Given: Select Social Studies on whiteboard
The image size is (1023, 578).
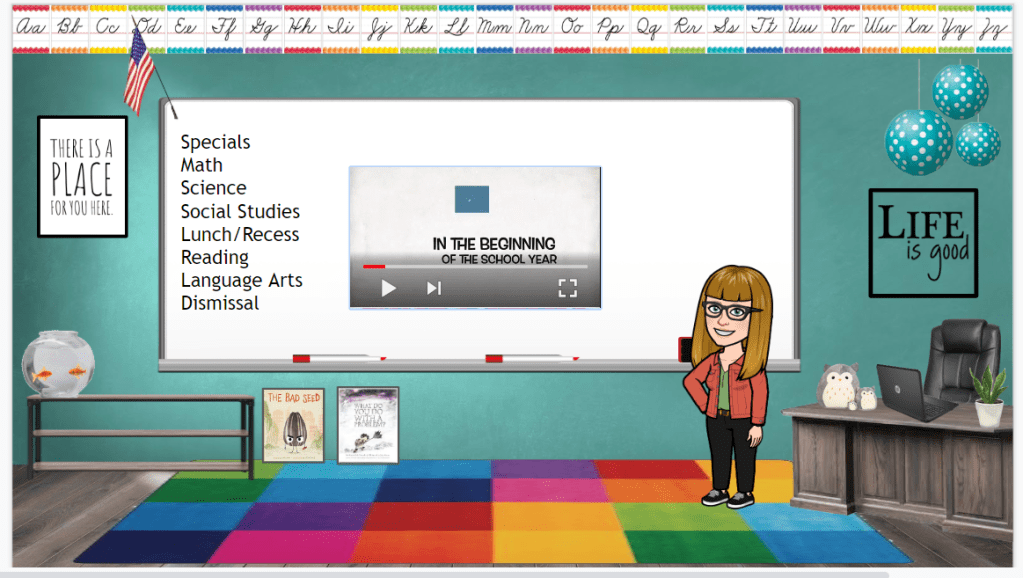Looking at the screenshot, I should coord(240,211).
